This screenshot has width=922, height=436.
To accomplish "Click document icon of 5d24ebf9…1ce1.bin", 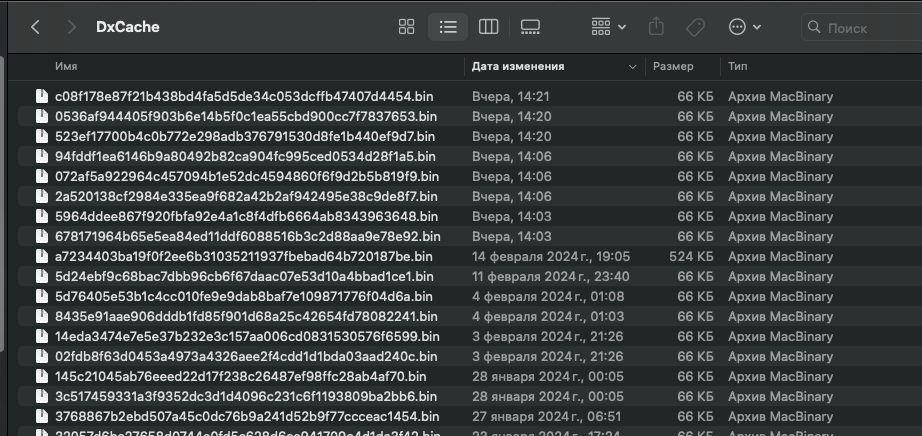I will pos(41,277).
